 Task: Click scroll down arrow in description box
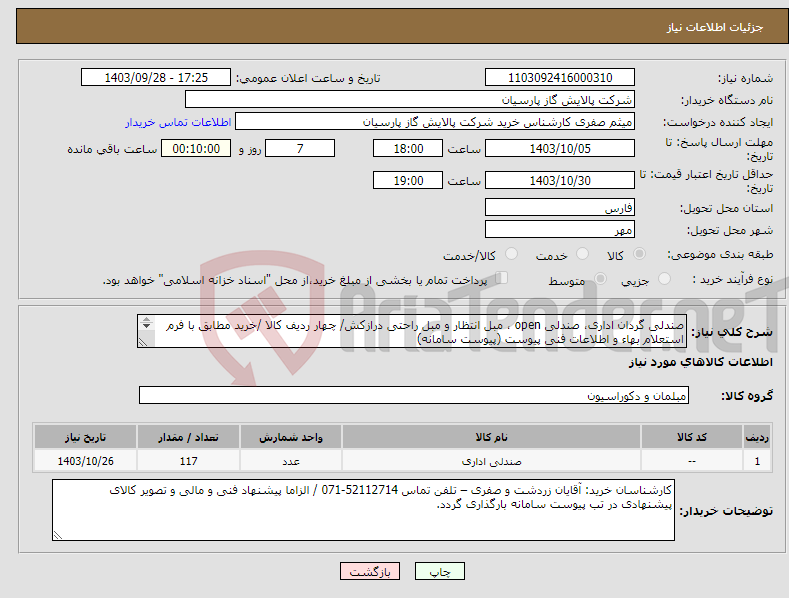tap(146, 326)
